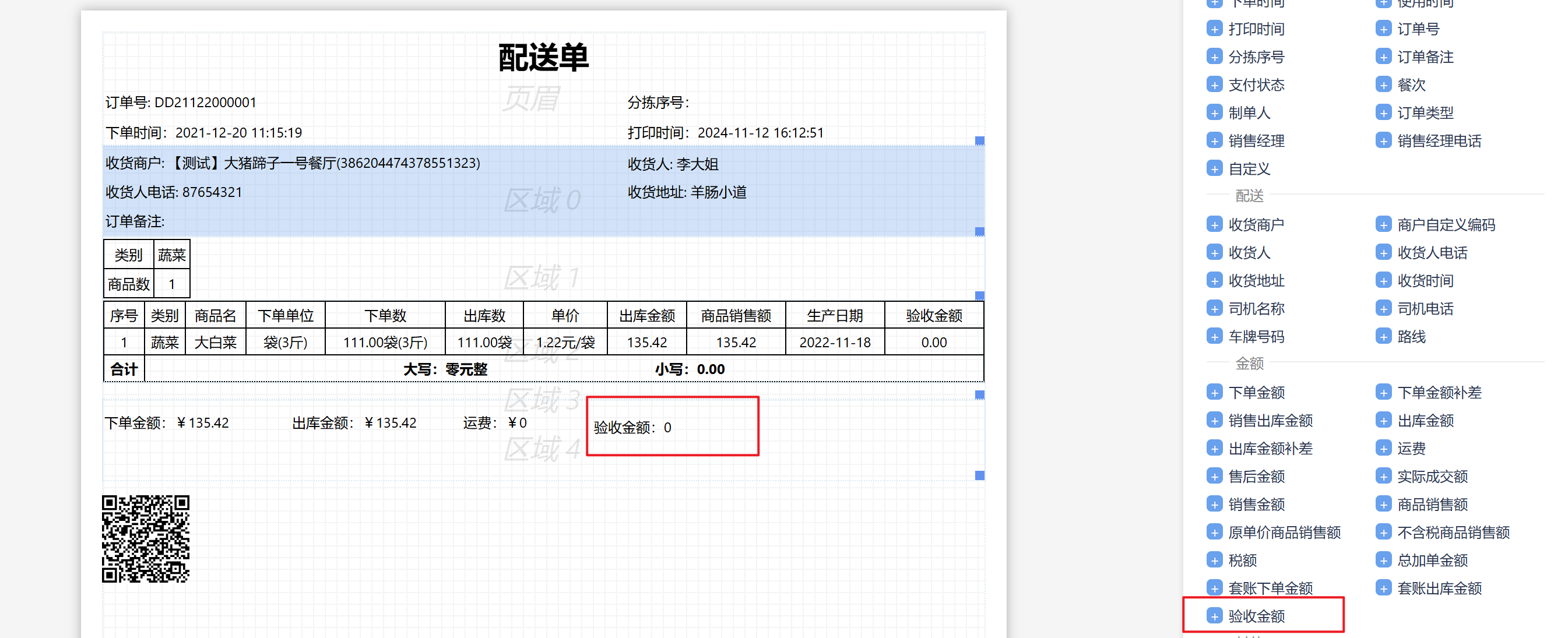Click plus icon next to 收货人电话 field
The image size is (1568, 638).
(x=1383, y=252)
